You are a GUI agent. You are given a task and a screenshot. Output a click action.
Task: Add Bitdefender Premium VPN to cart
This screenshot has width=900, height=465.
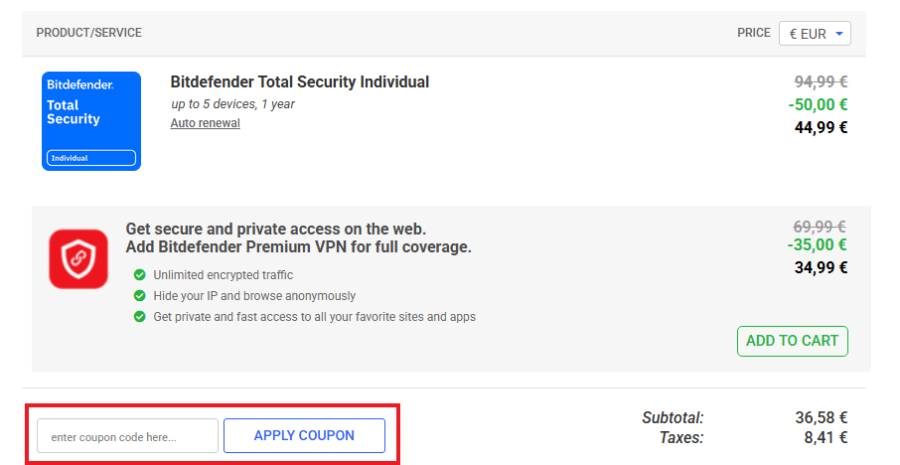(x=792, y=341)
